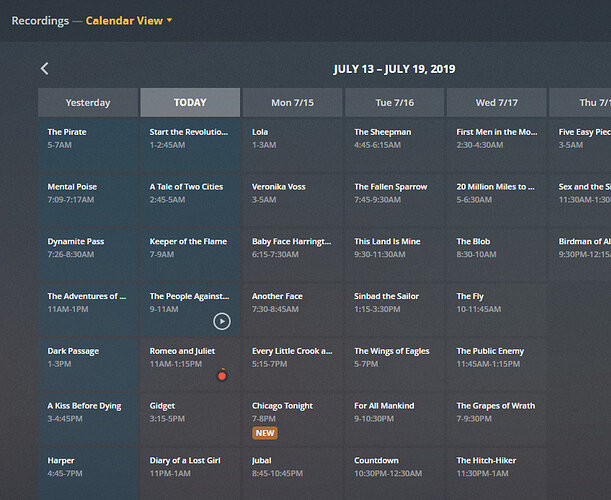Open This Land Is Mine entry
611x500 pixels.
(x=394, y=255)
